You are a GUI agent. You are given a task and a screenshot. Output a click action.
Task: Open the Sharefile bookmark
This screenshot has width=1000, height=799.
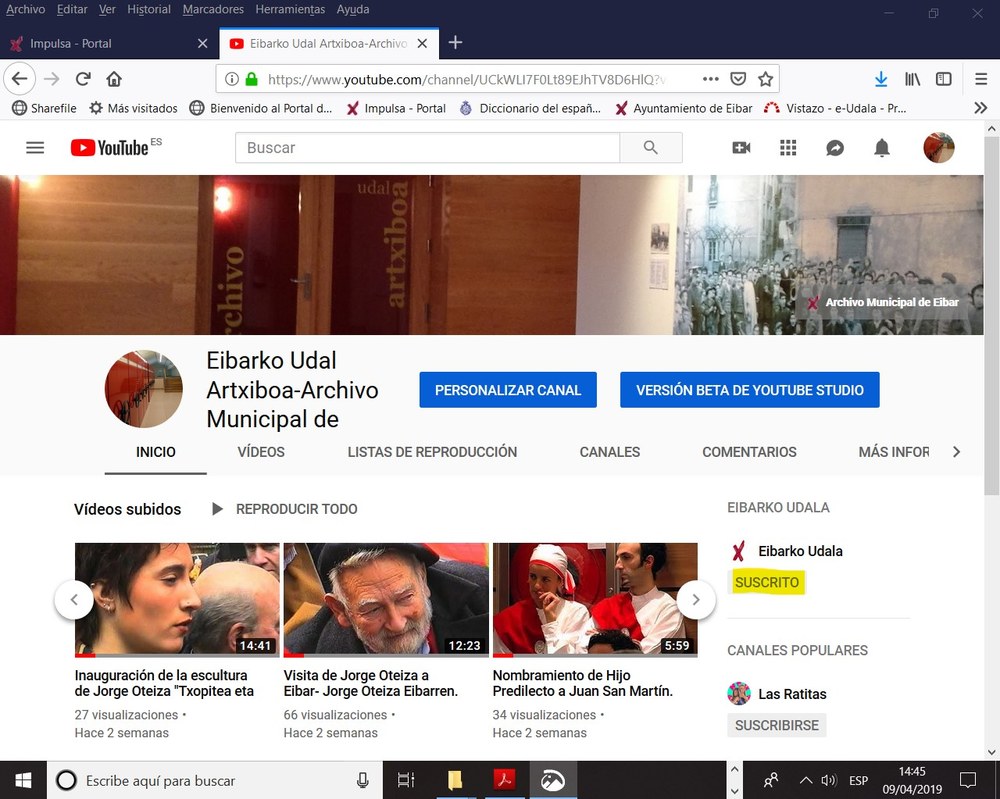(44, 108)
